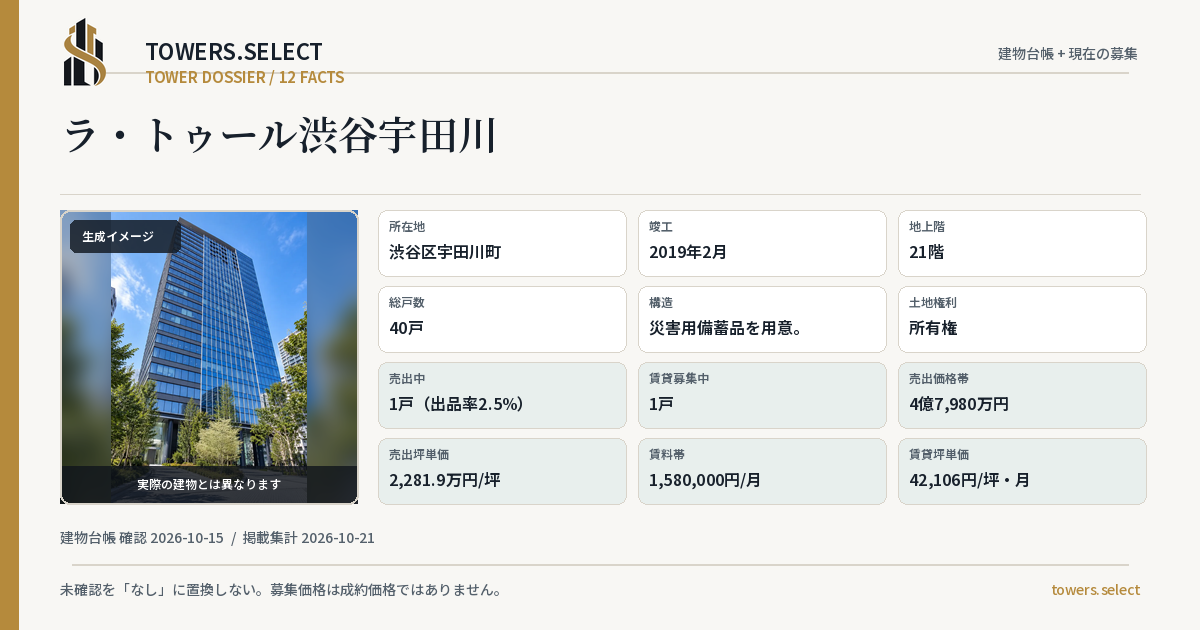Viewport: 1200px width, 630px height.
Task: Select the 土地権利 value 所有権
Action: [x=933, y=327]
